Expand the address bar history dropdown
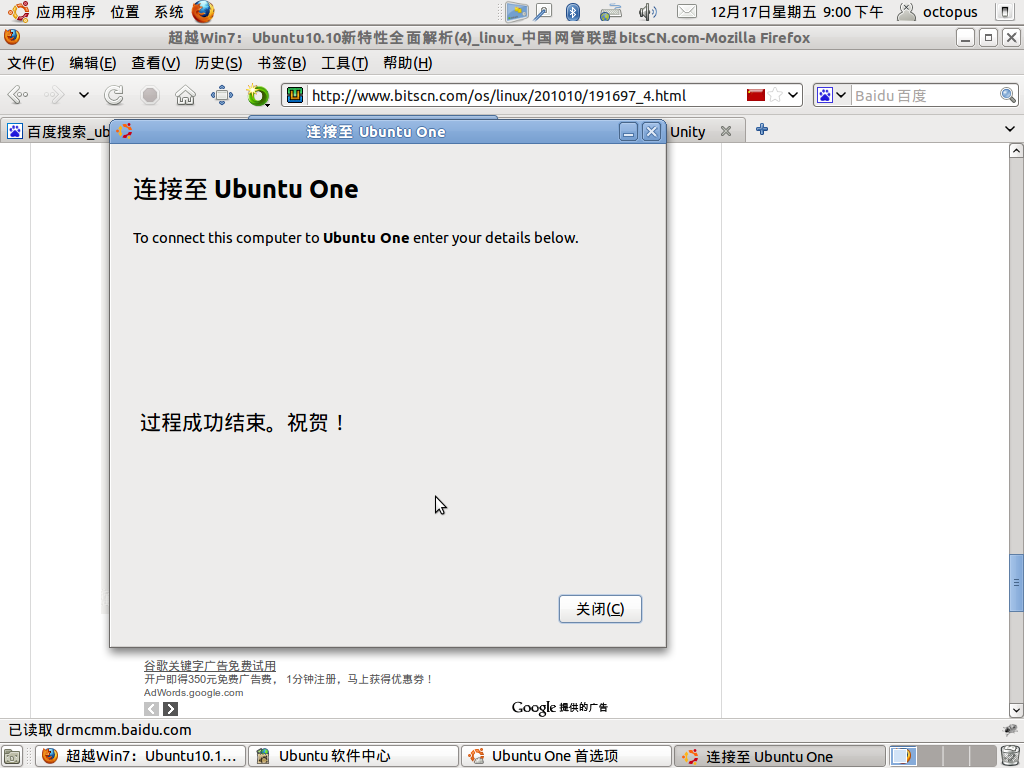This screenshot has height=768, width=1024. 793,95
